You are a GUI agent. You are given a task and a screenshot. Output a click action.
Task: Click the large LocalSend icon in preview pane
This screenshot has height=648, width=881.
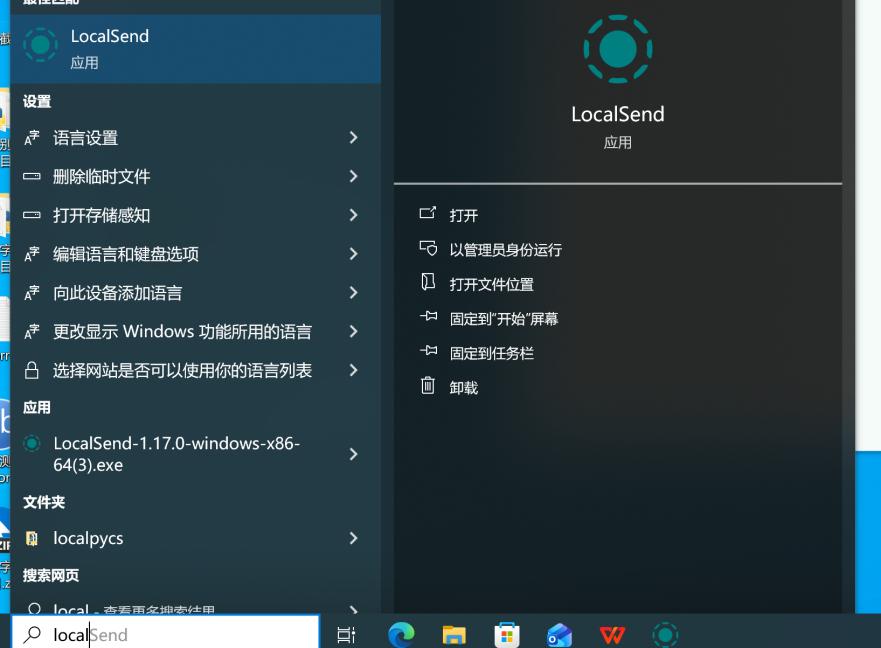click(617, 49)
